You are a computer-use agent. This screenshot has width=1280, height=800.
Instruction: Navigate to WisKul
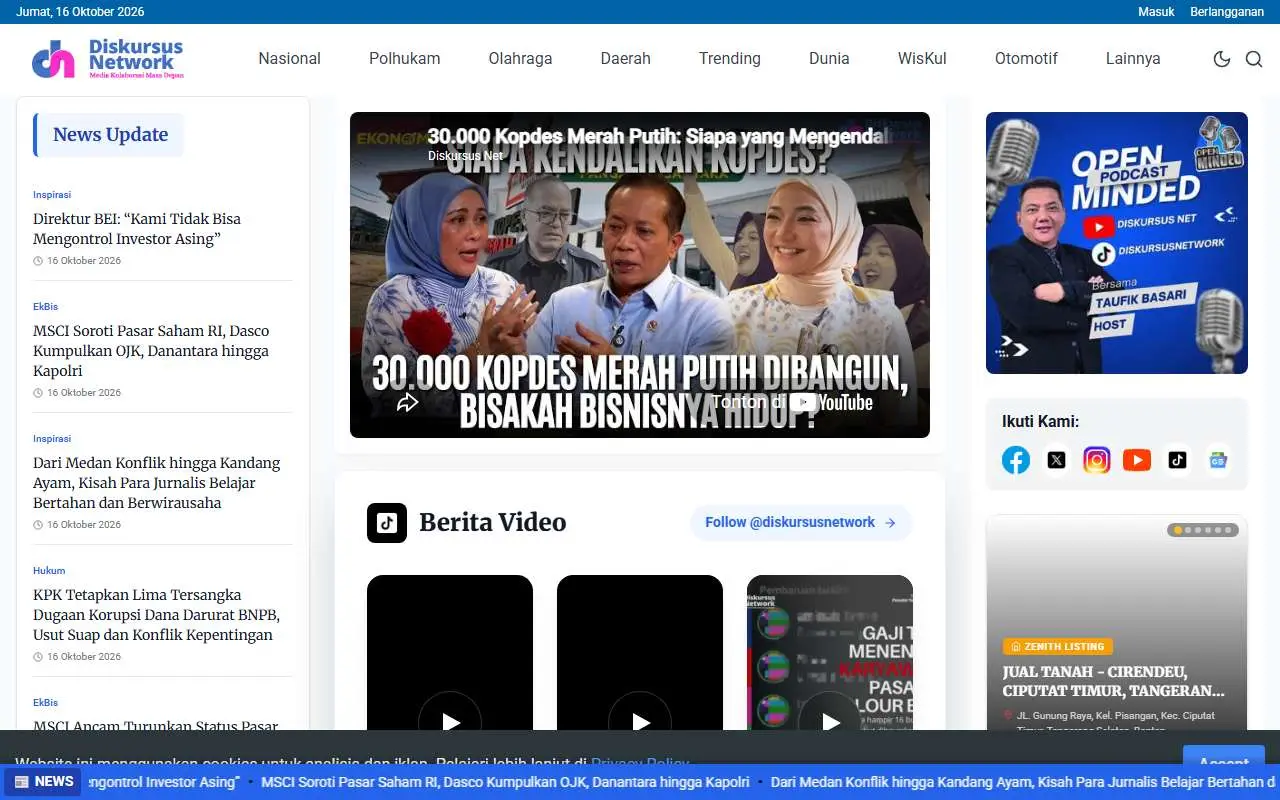point(922,59)
